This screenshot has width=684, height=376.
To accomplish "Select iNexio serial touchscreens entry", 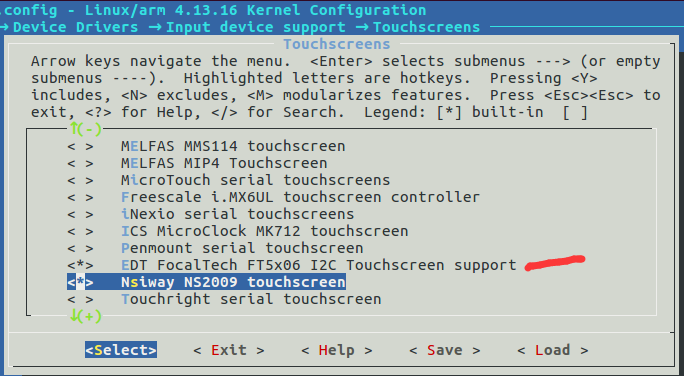I will (x=237, y=214).
